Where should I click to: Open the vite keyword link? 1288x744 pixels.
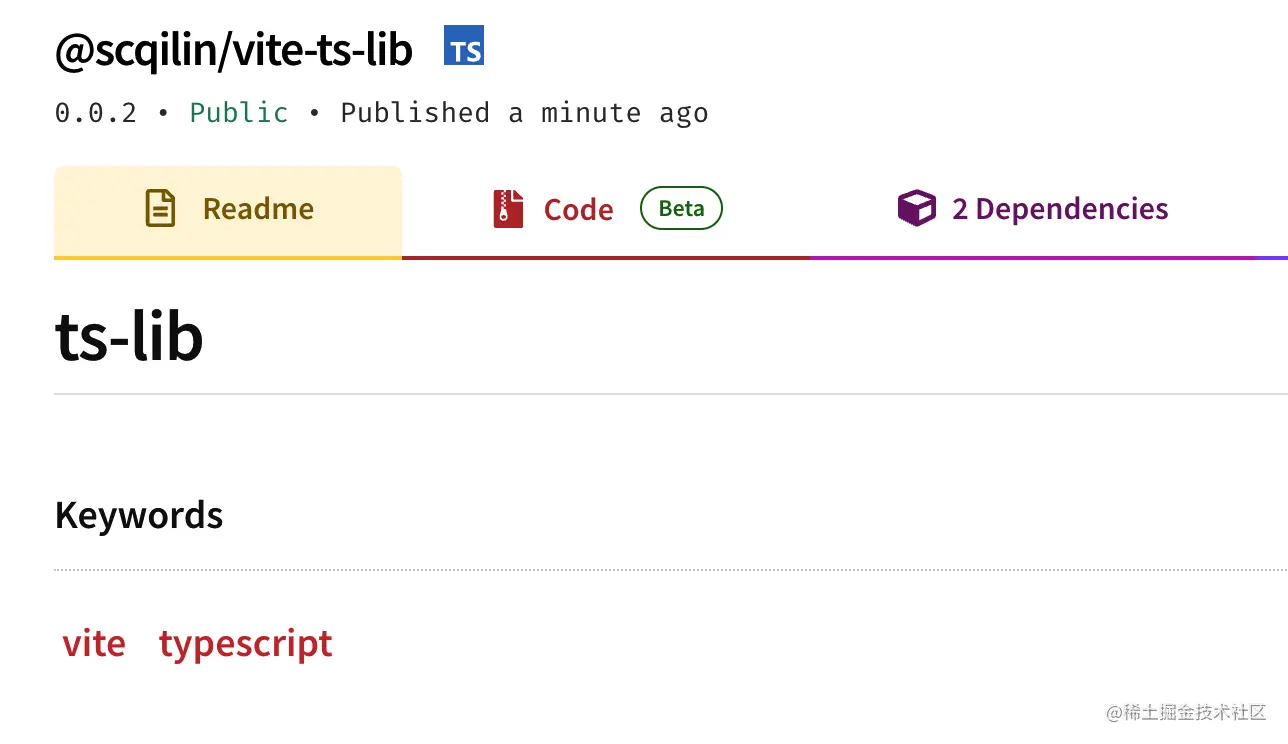click(94, 643)
